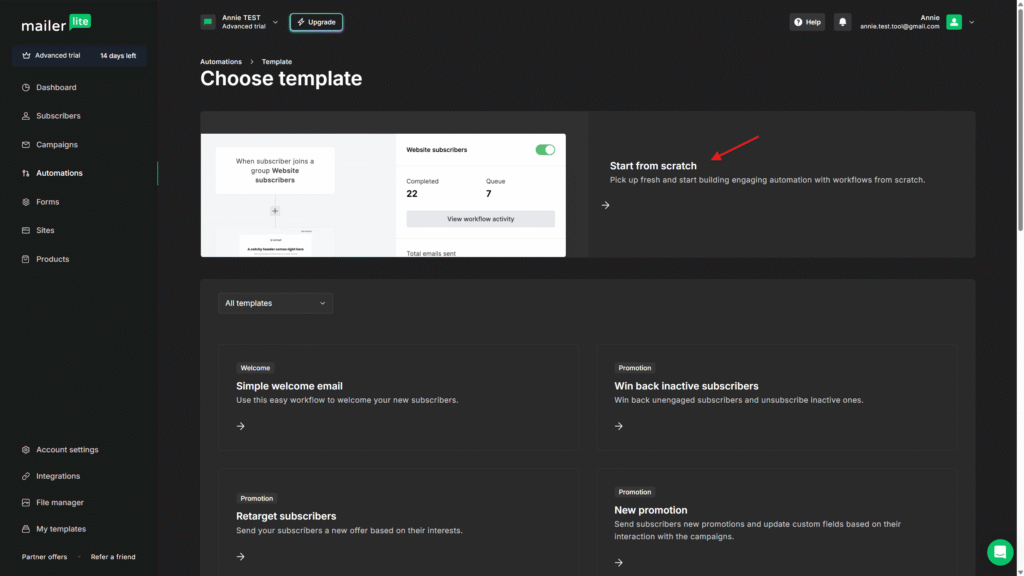Expand the All templates dropdown

275,303
